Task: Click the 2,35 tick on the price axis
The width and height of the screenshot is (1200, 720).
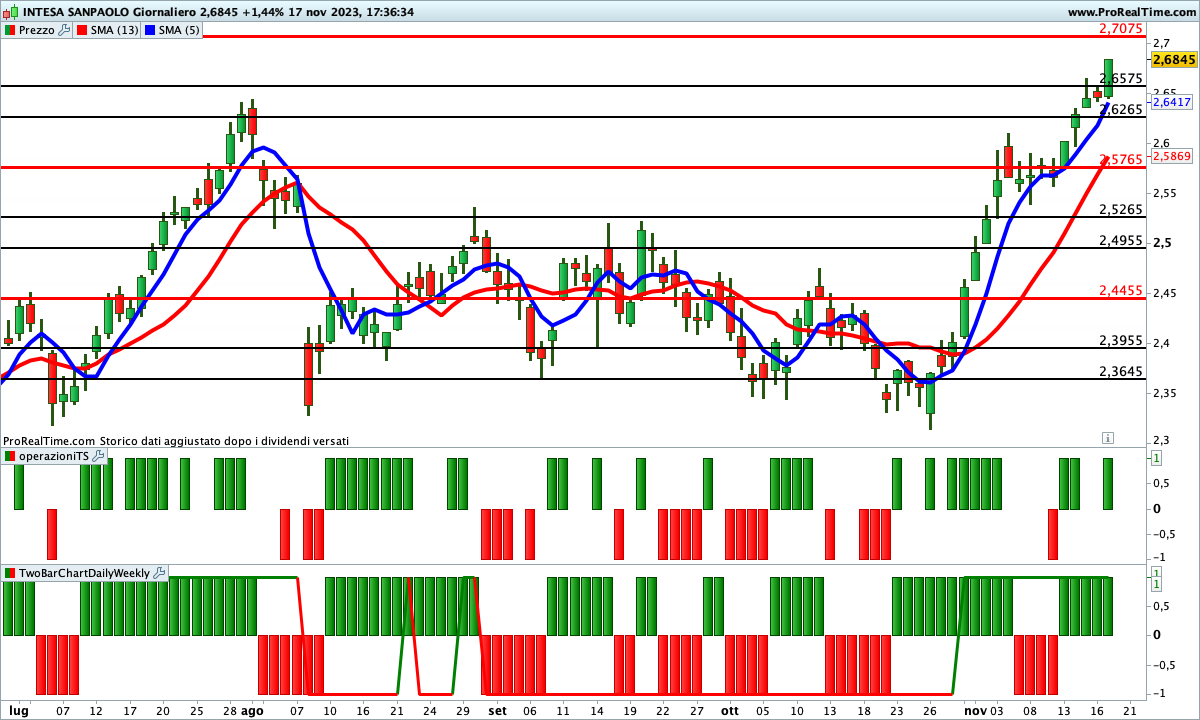Action: point(1165,393)
